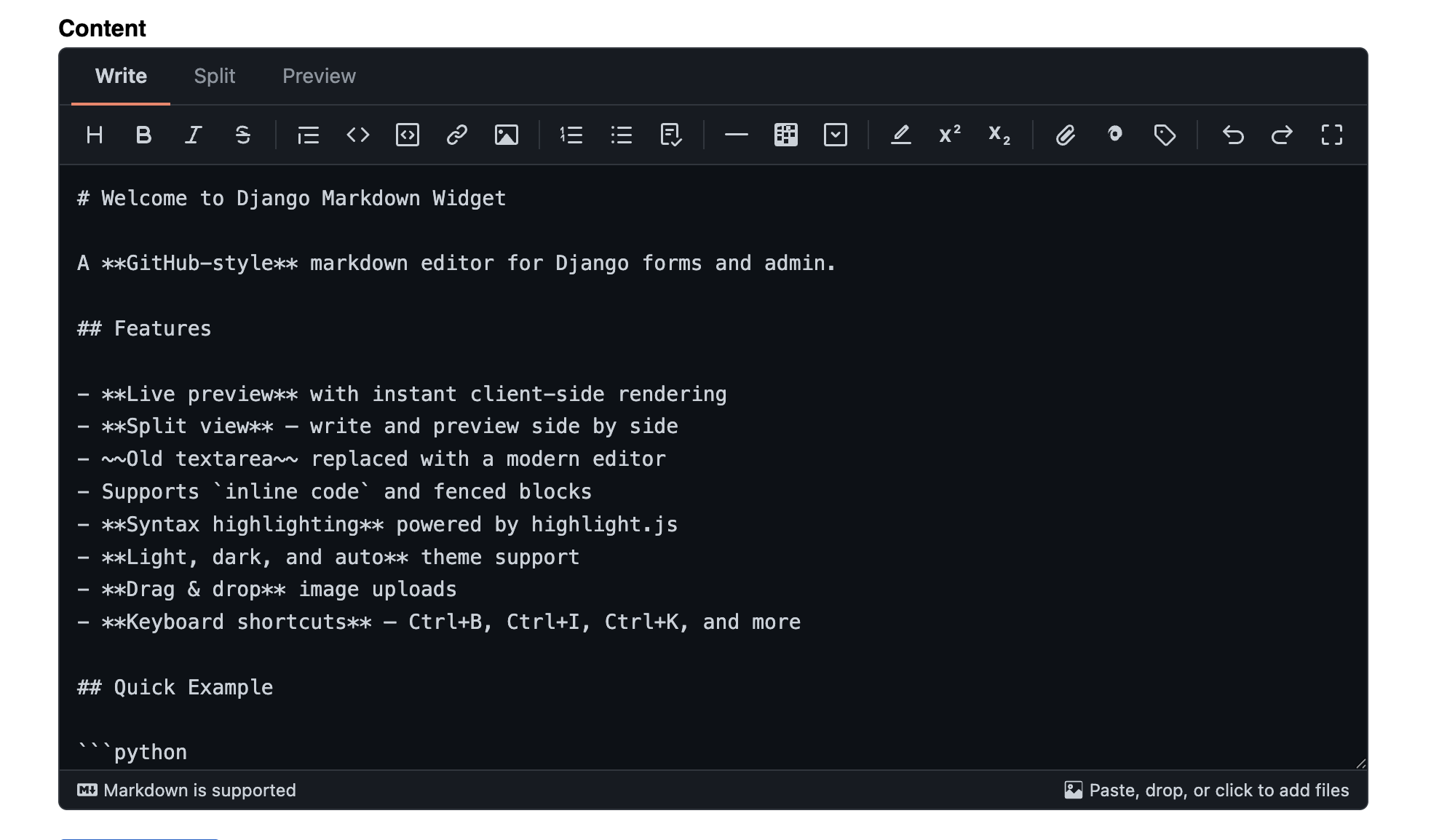Insert a table
The image size is (1431, 840).
click(785, 135)
